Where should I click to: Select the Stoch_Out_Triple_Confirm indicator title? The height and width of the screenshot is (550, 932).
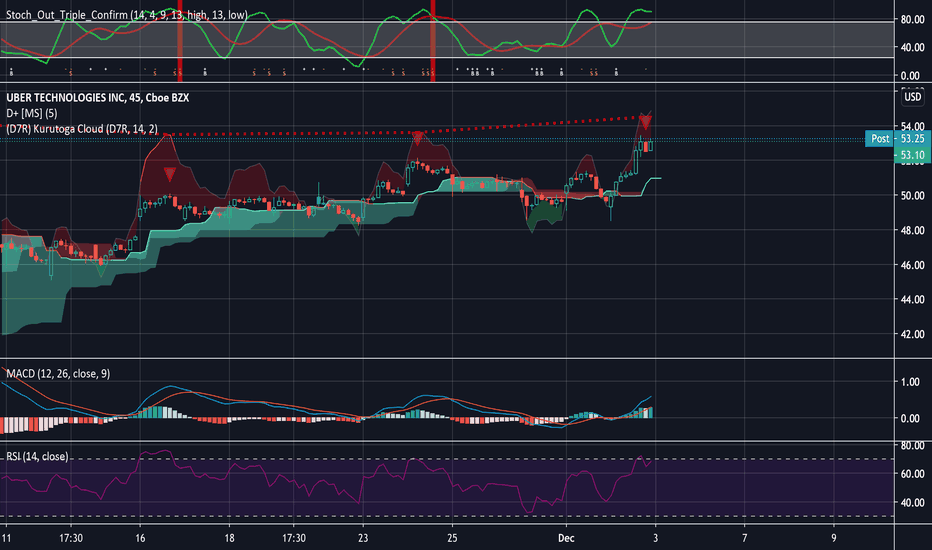pos(127,15)
